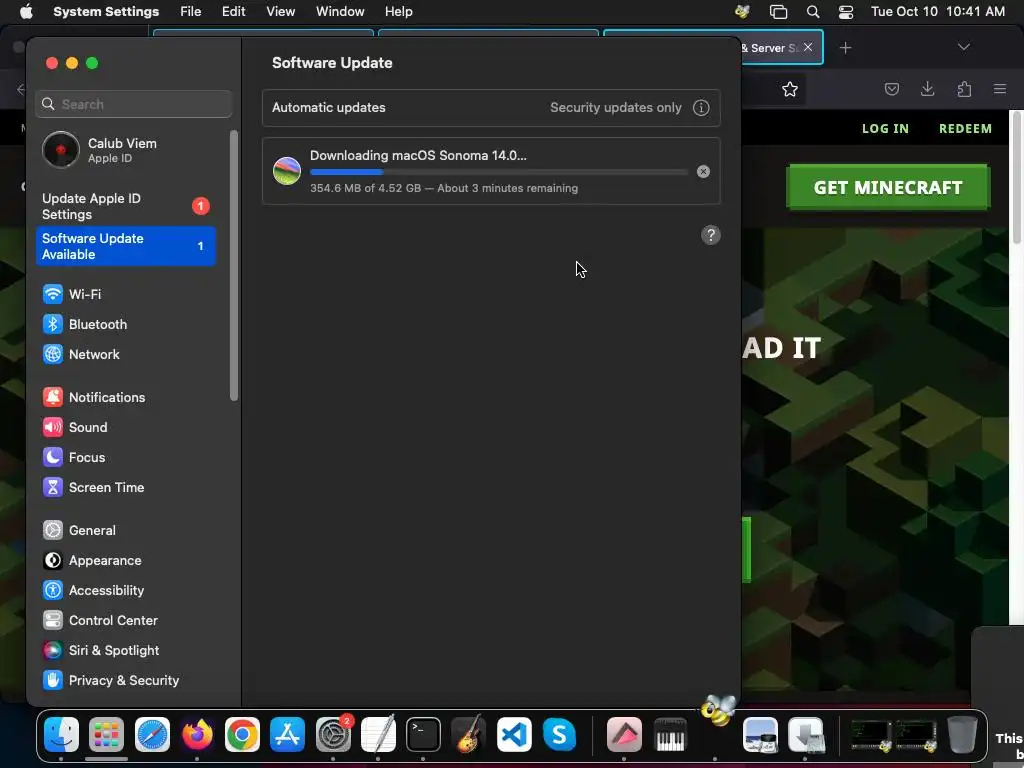Open a new browser tab
This screenshot has height=768, width=1024.
click(x=846, y=48)
